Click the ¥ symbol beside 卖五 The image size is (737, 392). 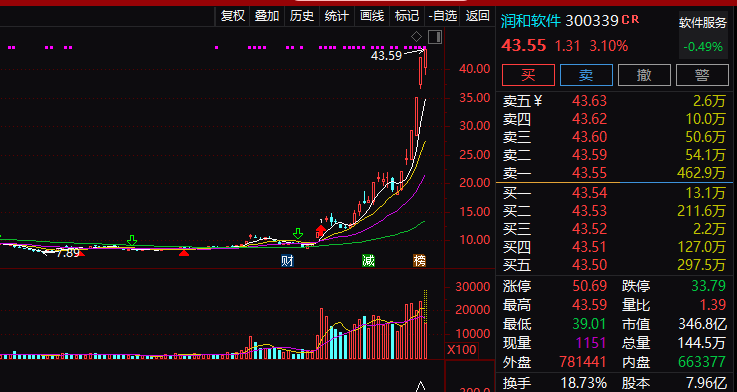[539, 100]
